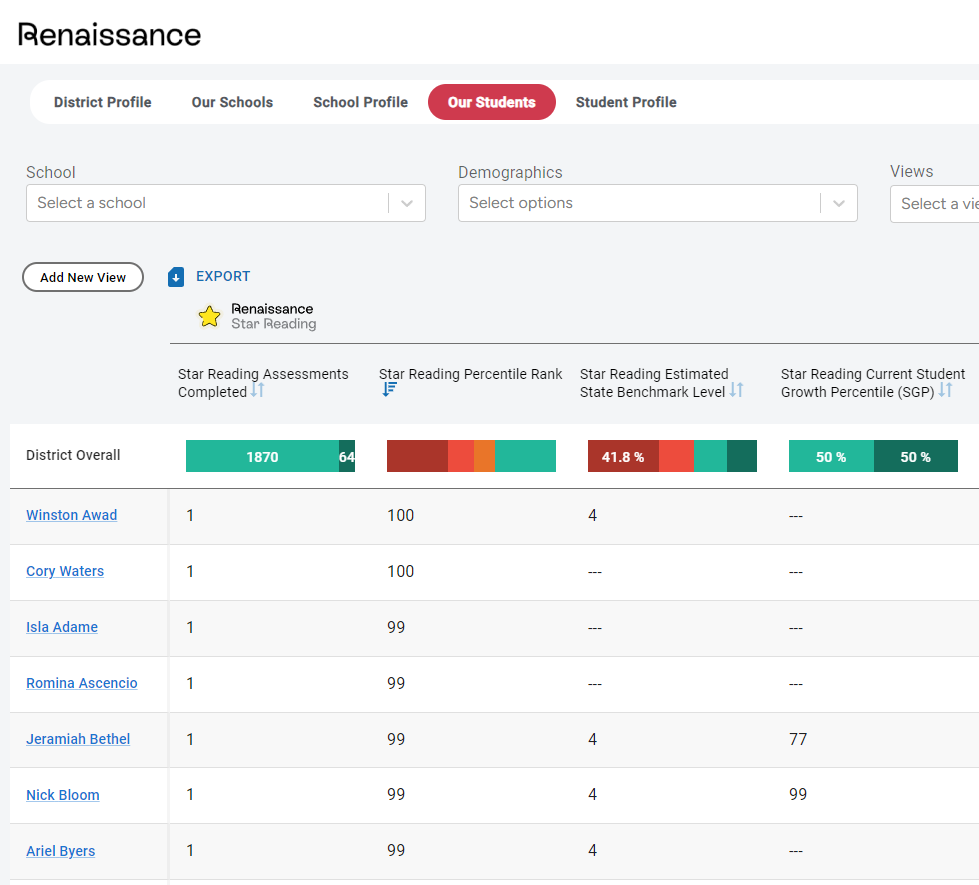The image size is (979, 885).
Task: Open the School dropdown chevron
Action: tap(407, 203)
